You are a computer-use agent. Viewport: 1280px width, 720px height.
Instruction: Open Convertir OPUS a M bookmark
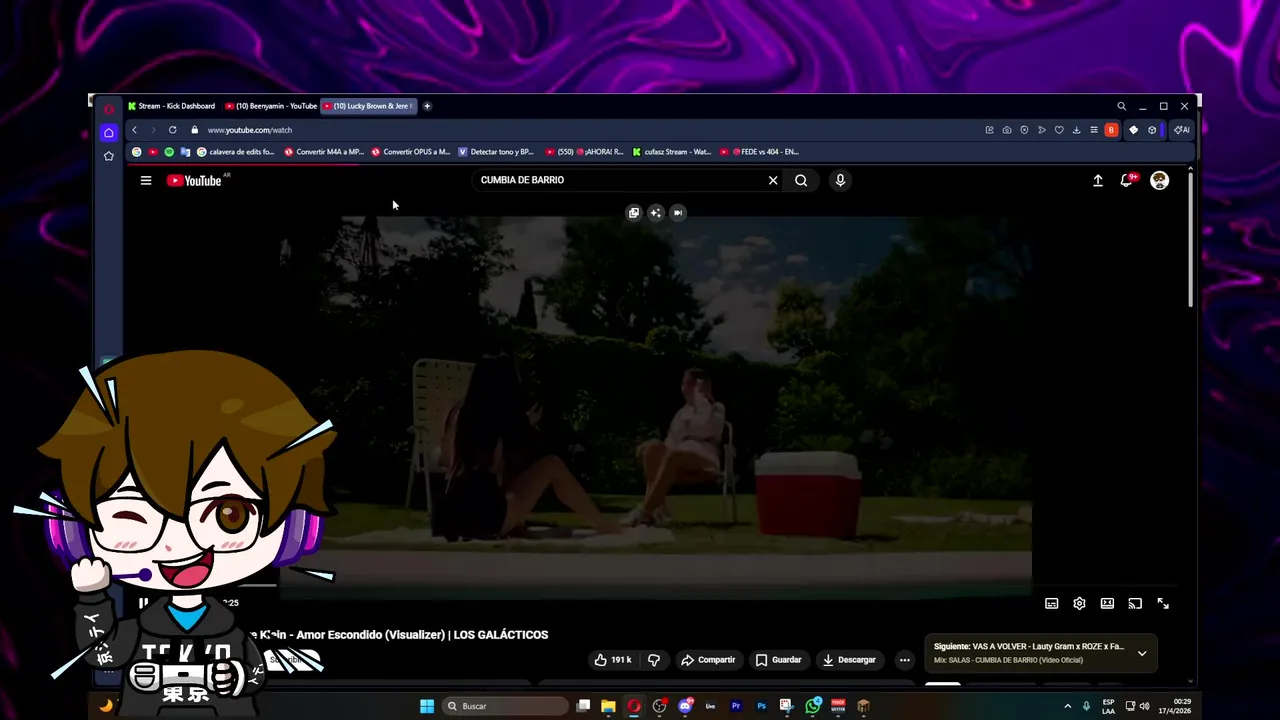410,152
